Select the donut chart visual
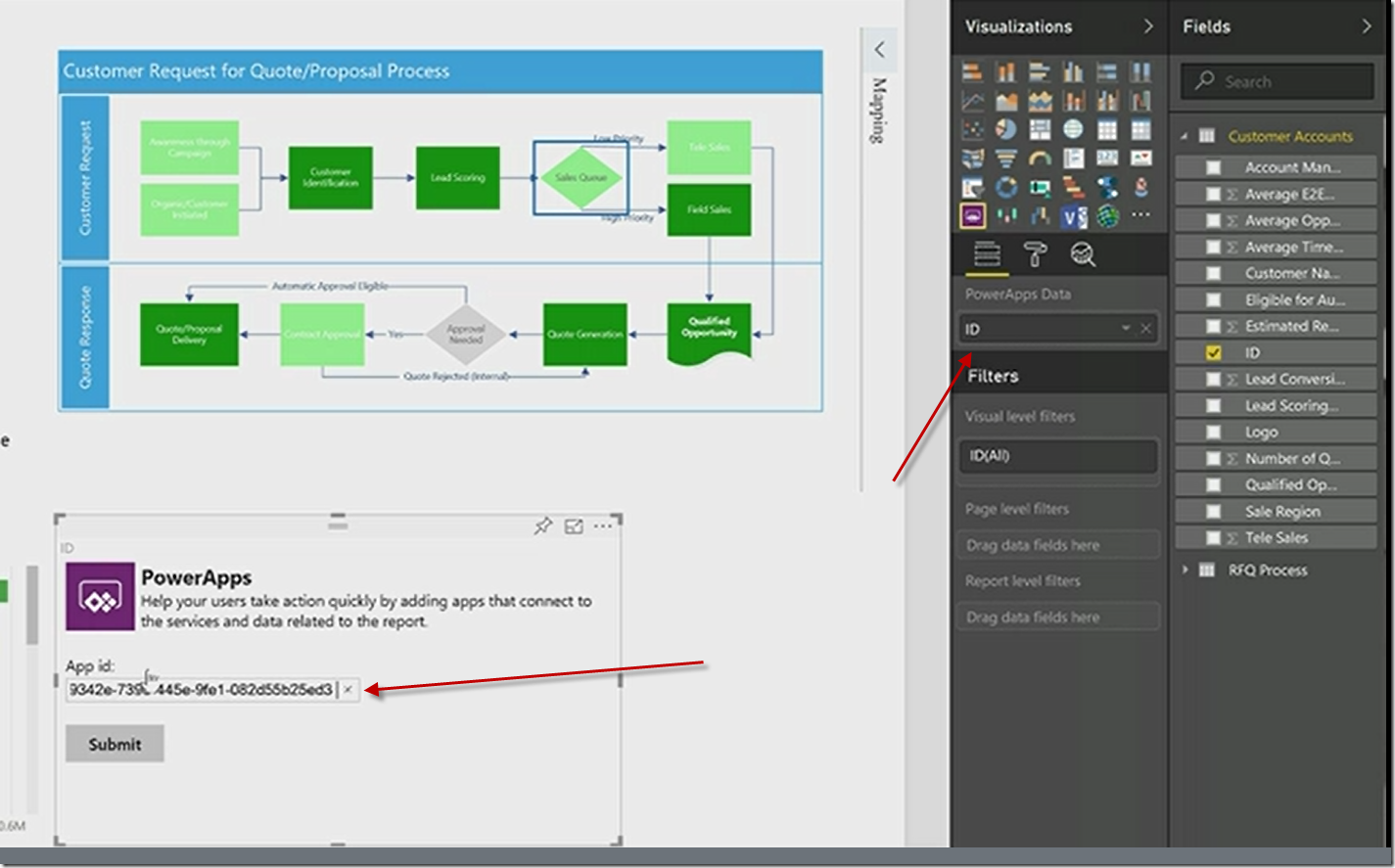Screen dimensions: 1395x868 tap(1006, 187)
